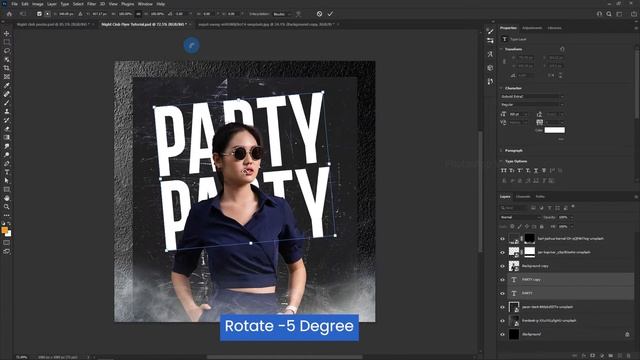Click Add layer mask icon
The image size is (640, 360).
coord(593,356)
